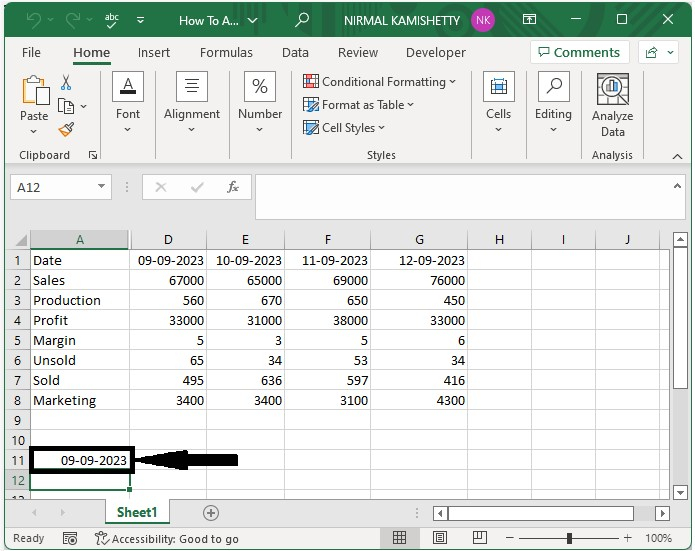
Task: Add a new sheet with plus icon
Action: point(210,512)
